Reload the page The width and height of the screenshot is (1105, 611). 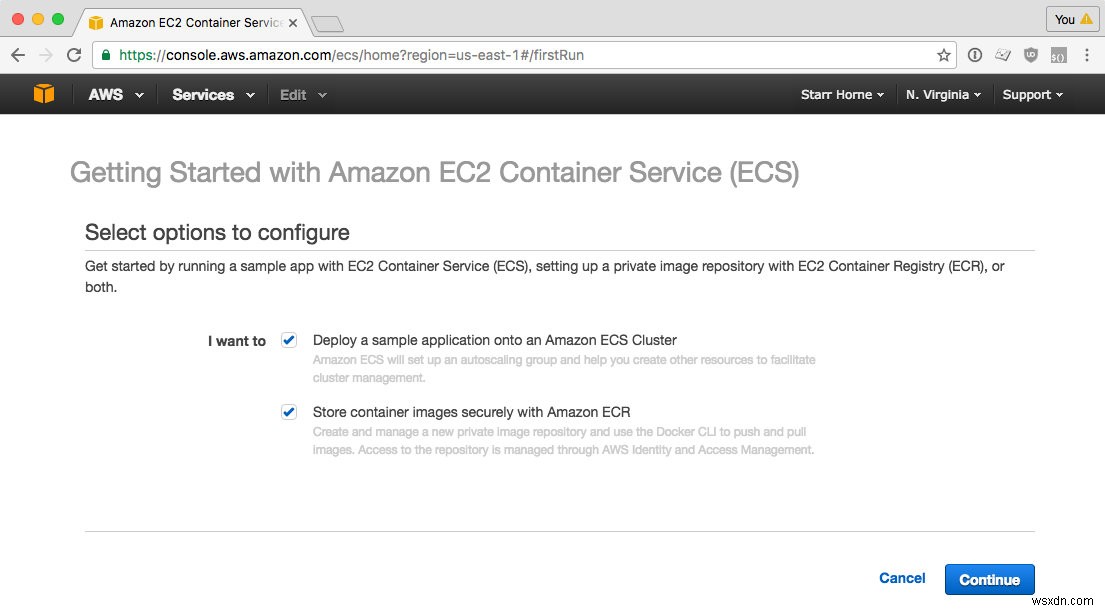coord(74,55)
